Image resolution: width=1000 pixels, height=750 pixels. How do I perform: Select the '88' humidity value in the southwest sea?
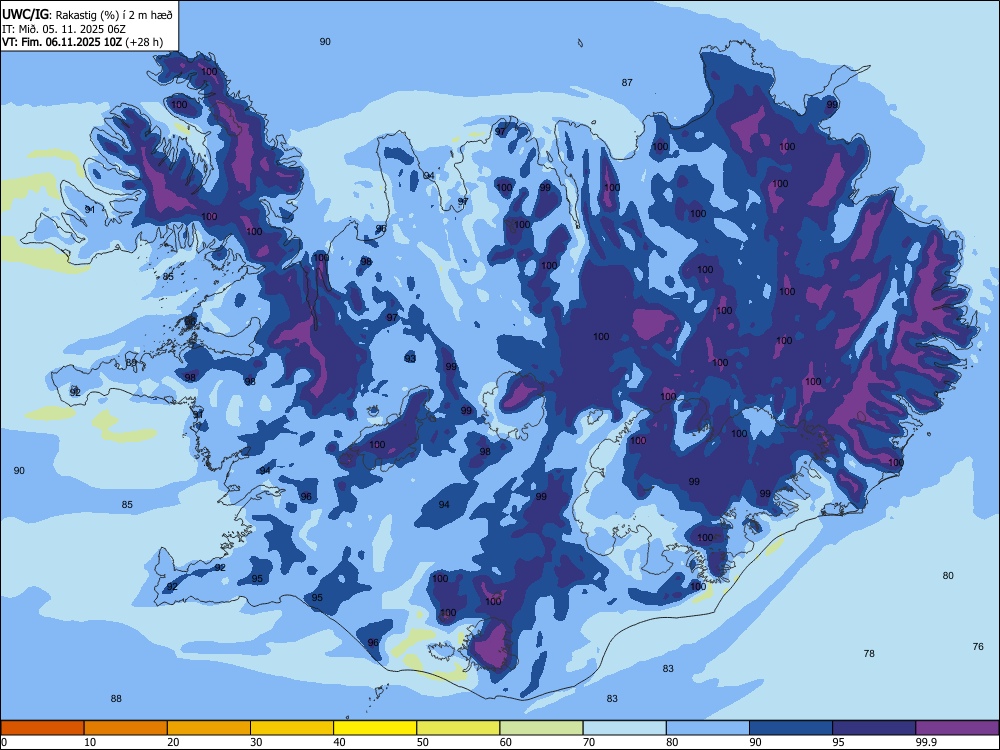(x=116, y=699)
